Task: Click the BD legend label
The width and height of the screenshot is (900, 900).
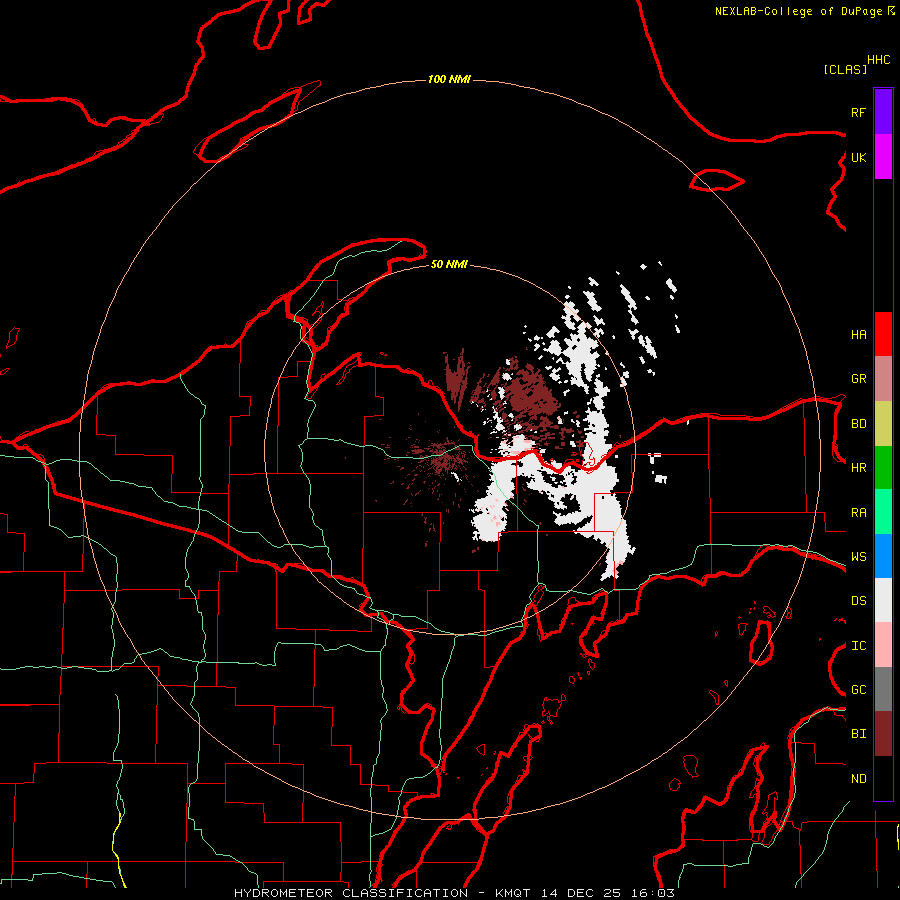Action: click(x=858, y=424)
